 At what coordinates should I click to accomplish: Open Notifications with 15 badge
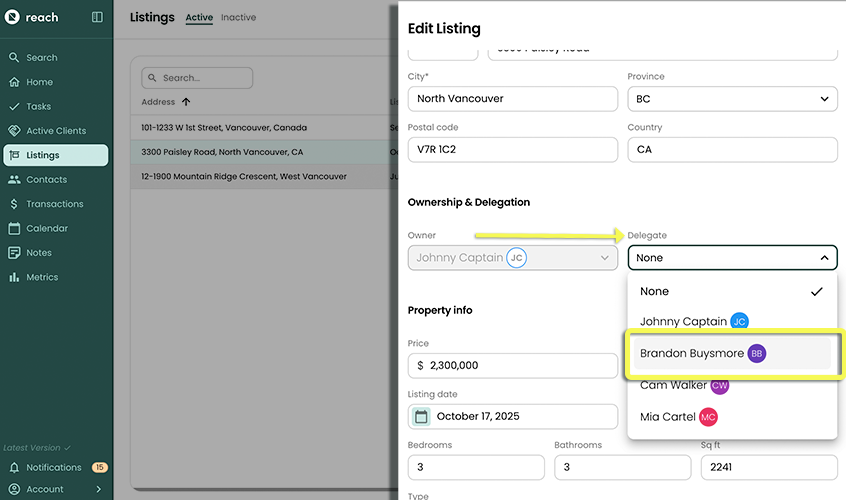[55, 467]
